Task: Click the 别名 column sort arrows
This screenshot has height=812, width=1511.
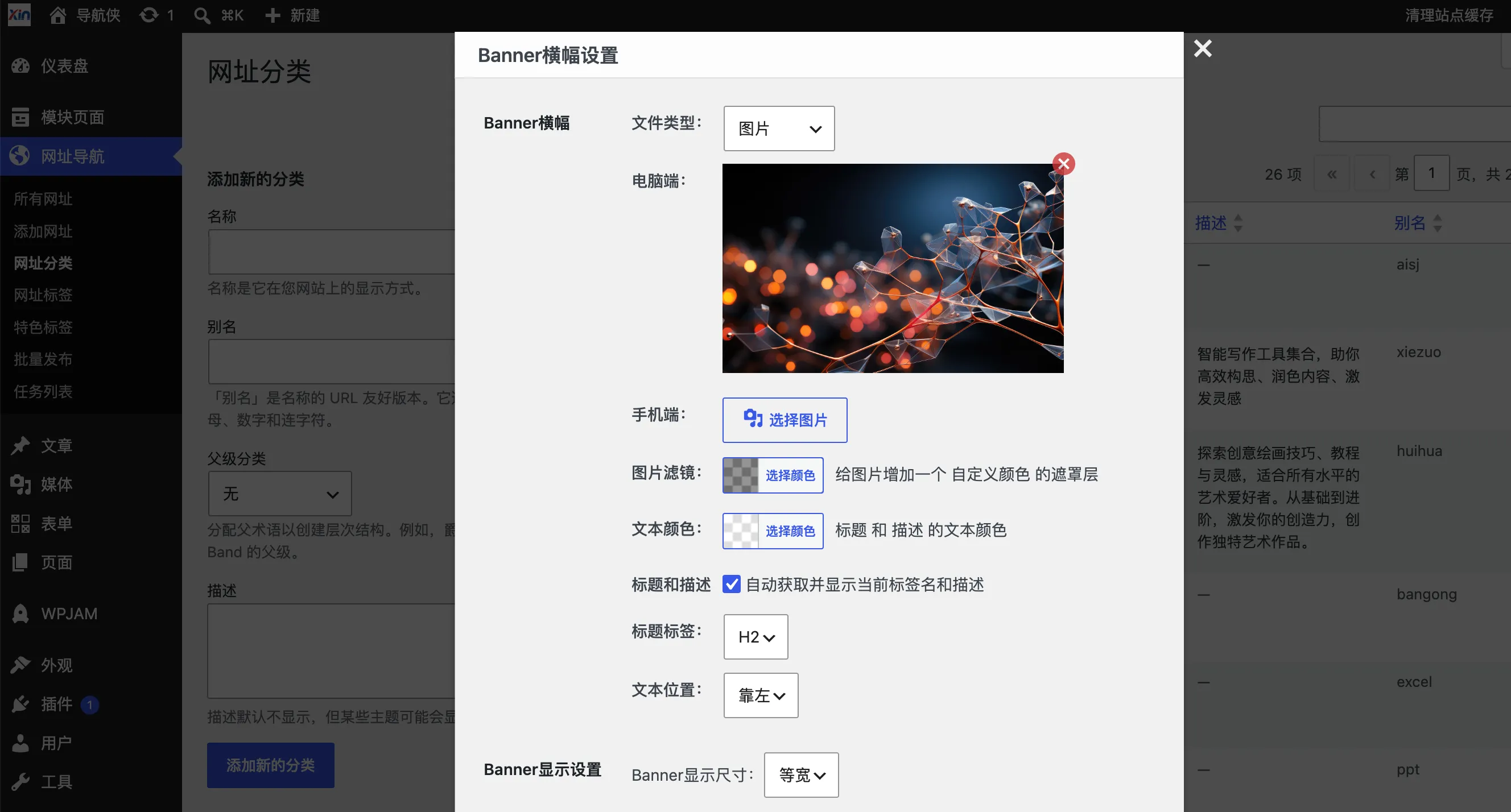Action: pyautogui.click(x=1438, y=223)
